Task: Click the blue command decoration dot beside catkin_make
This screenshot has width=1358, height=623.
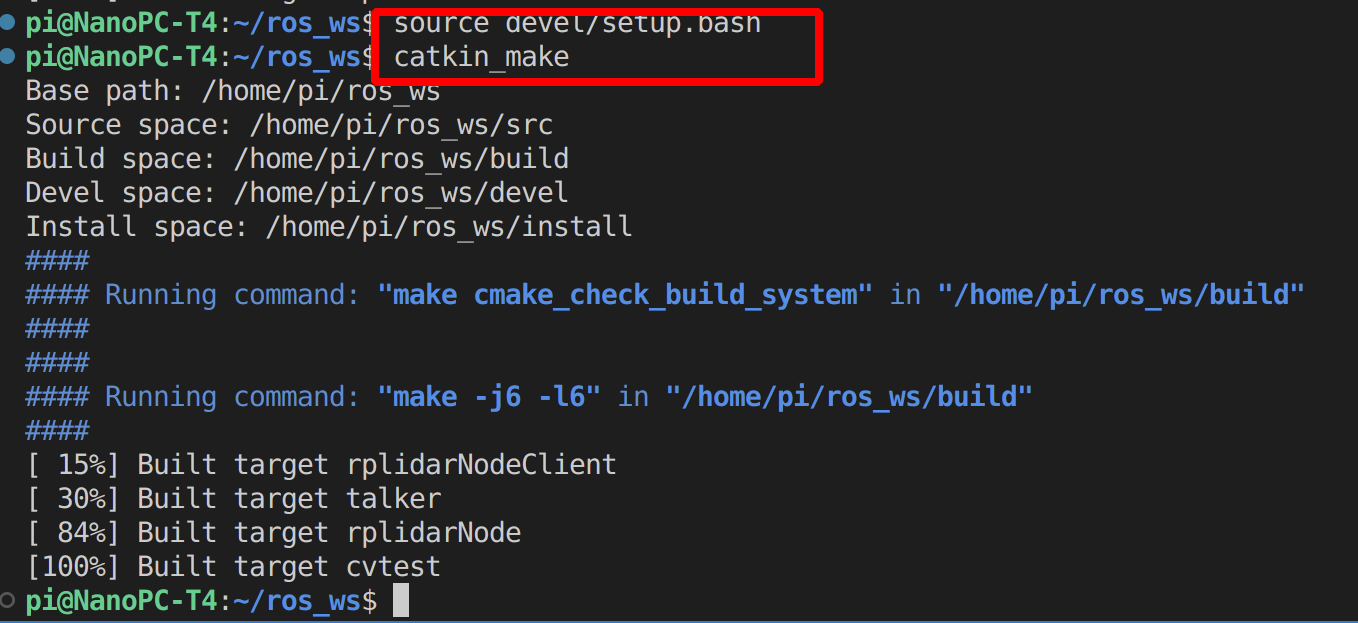Action: pyautogui.click(x=9, y=57)
